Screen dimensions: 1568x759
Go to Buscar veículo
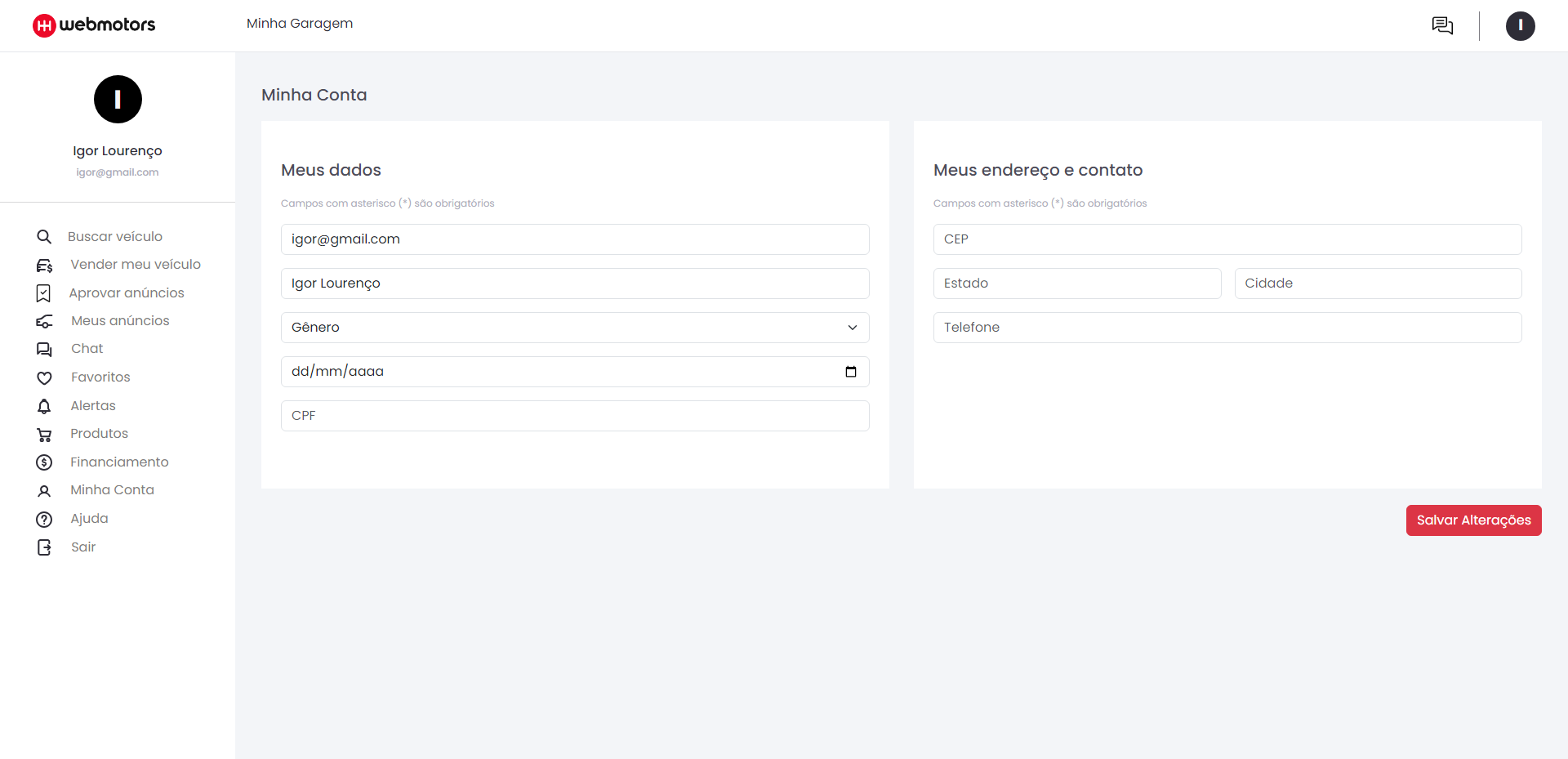click(115, 237)
